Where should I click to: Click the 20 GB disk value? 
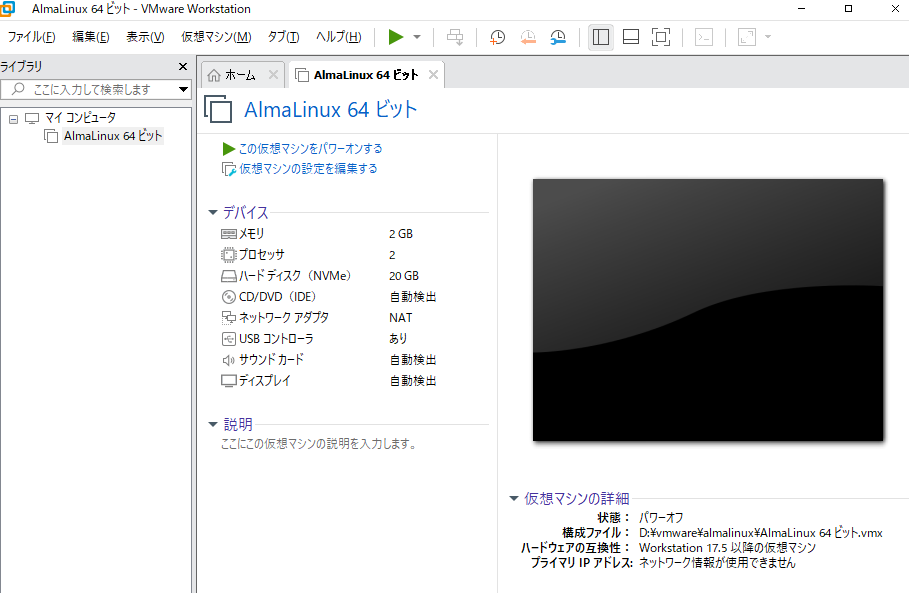pyautogui.click(x=403, y=276)
